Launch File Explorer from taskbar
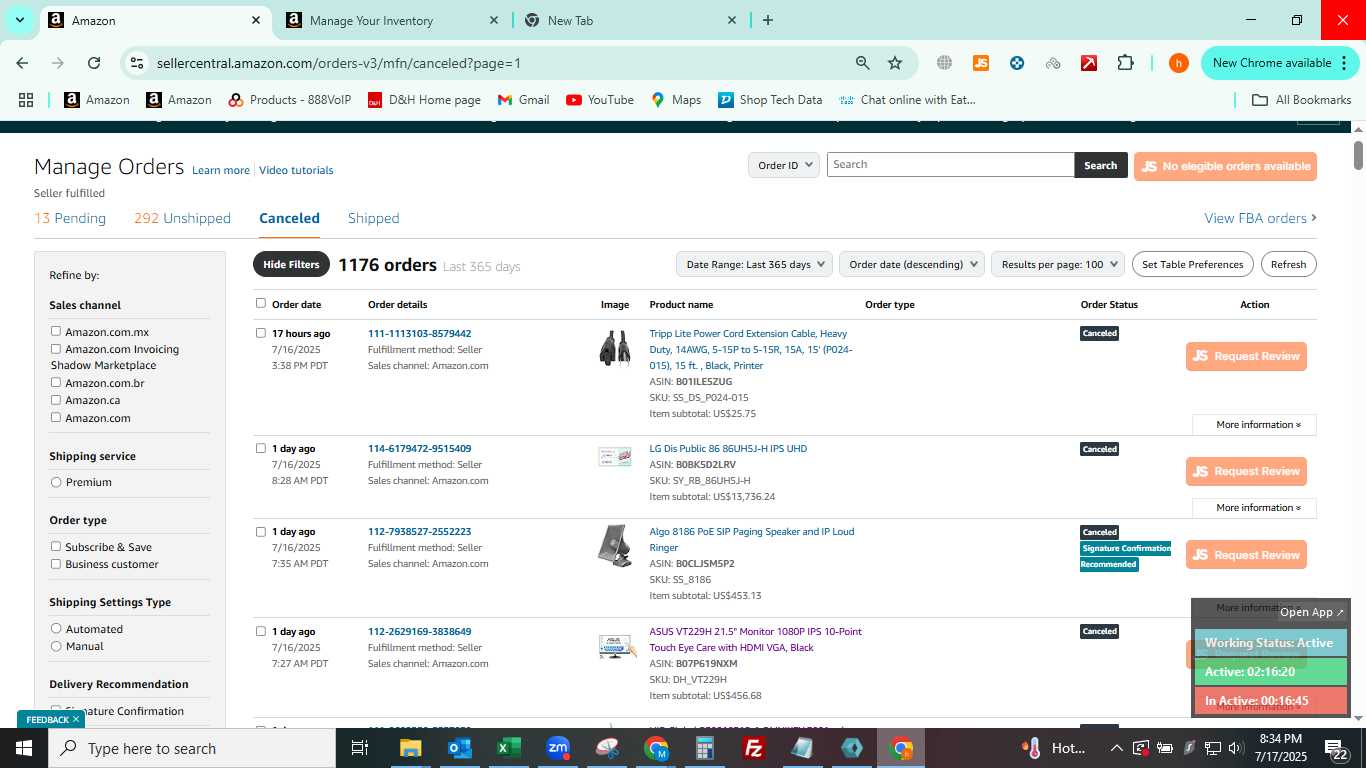The width and height of the screenshot is (1366, 768). point(411,748)
